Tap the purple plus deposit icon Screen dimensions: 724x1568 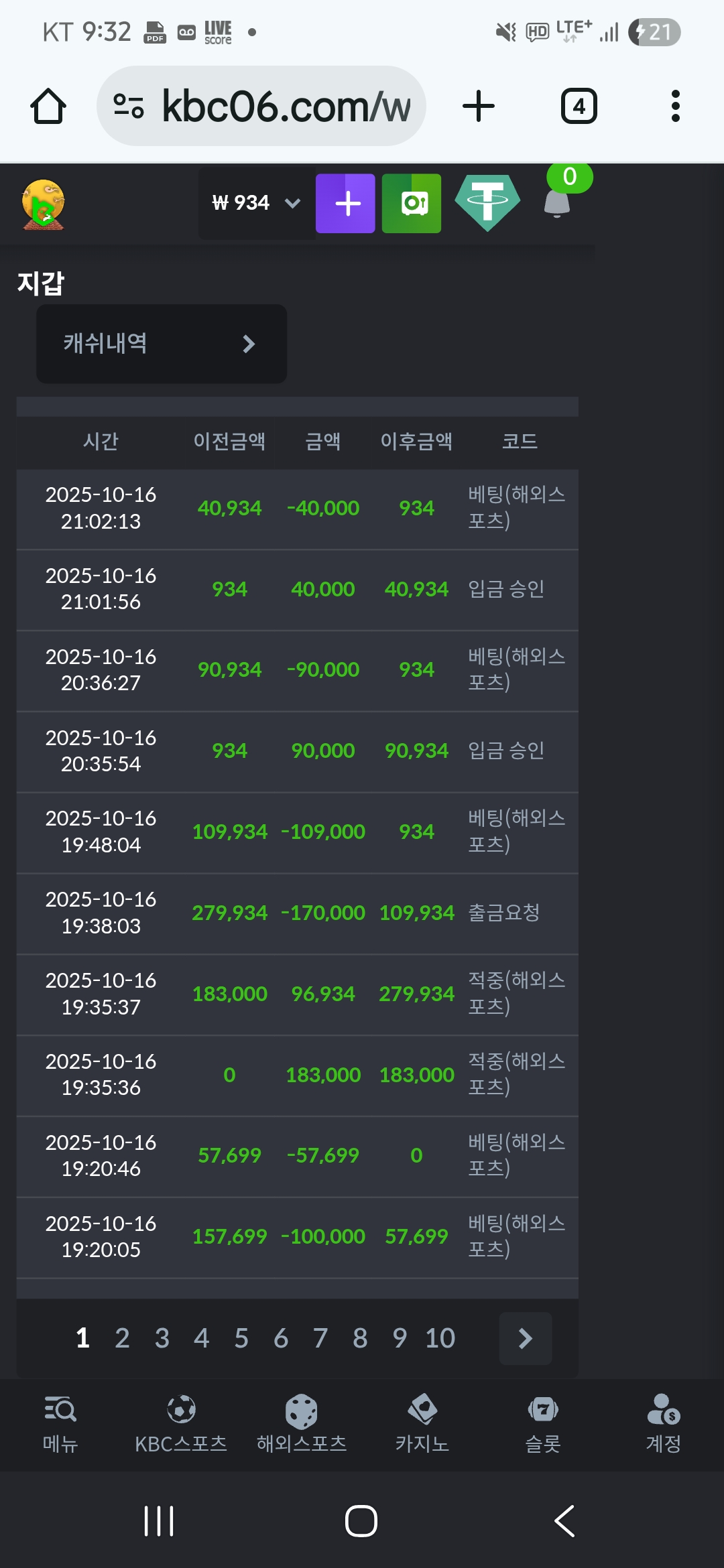click(345, 204)
